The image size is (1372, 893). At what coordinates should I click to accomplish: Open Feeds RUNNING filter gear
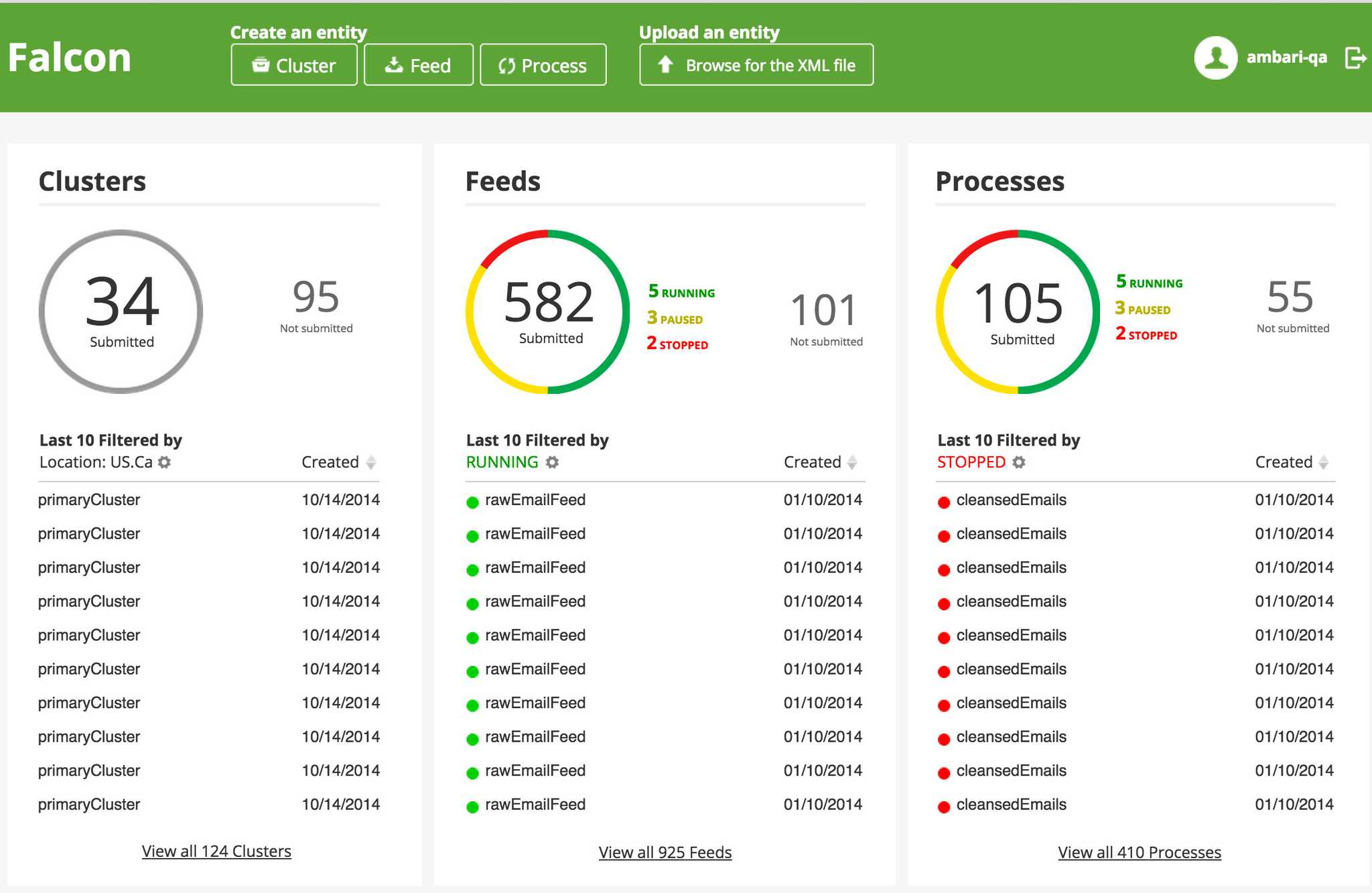(552, 462)
